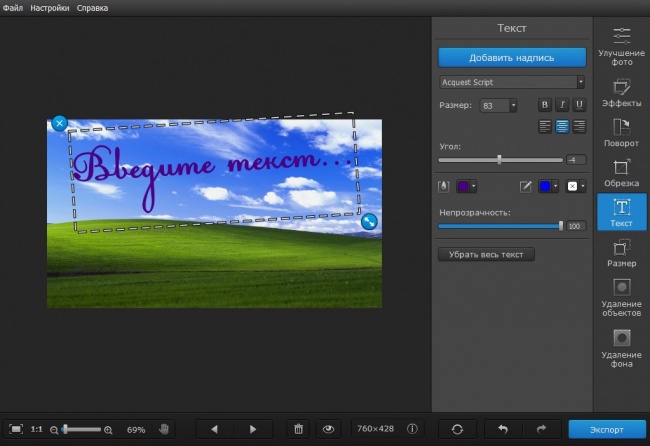
Task: Select the Обрезка crop tool
Action: [x=621, y=172]
